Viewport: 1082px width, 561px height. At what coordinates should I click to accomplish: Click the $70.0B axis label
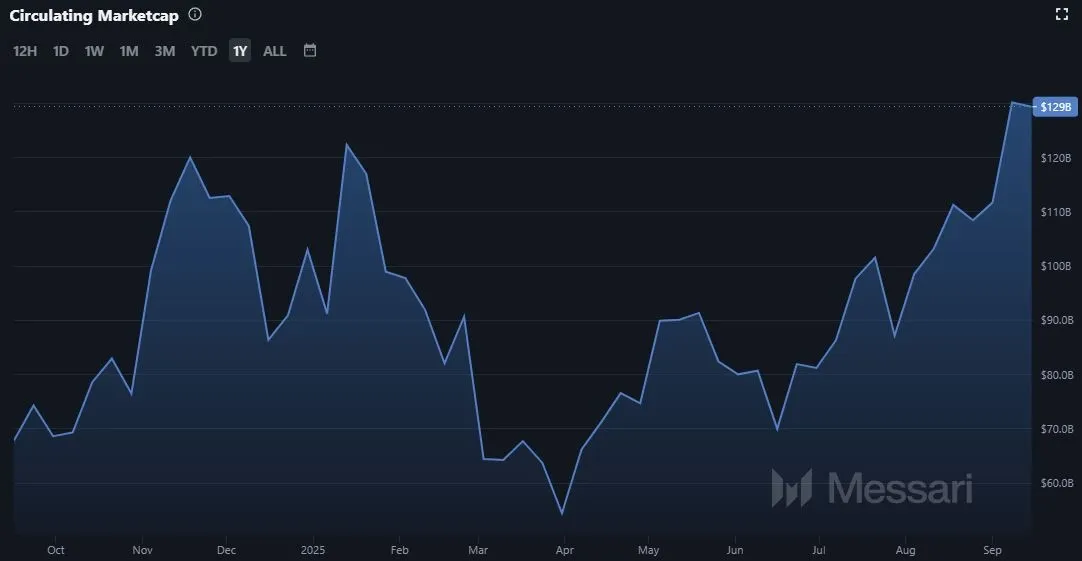1056,429
